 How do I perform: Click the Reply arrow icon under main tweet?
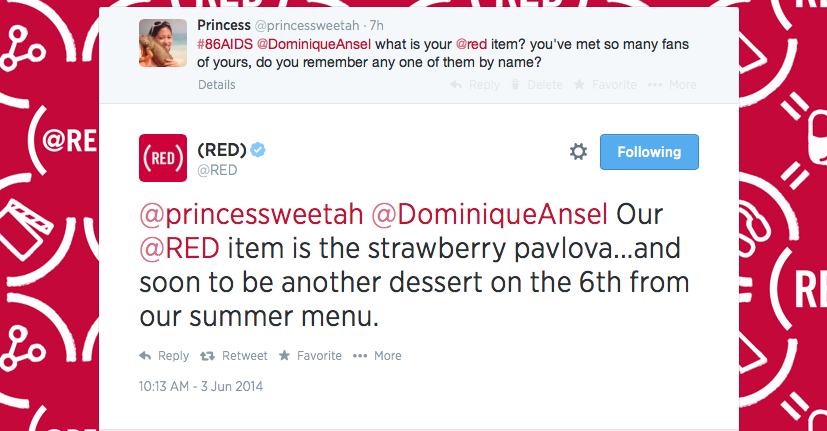click(x=145, y=355)
